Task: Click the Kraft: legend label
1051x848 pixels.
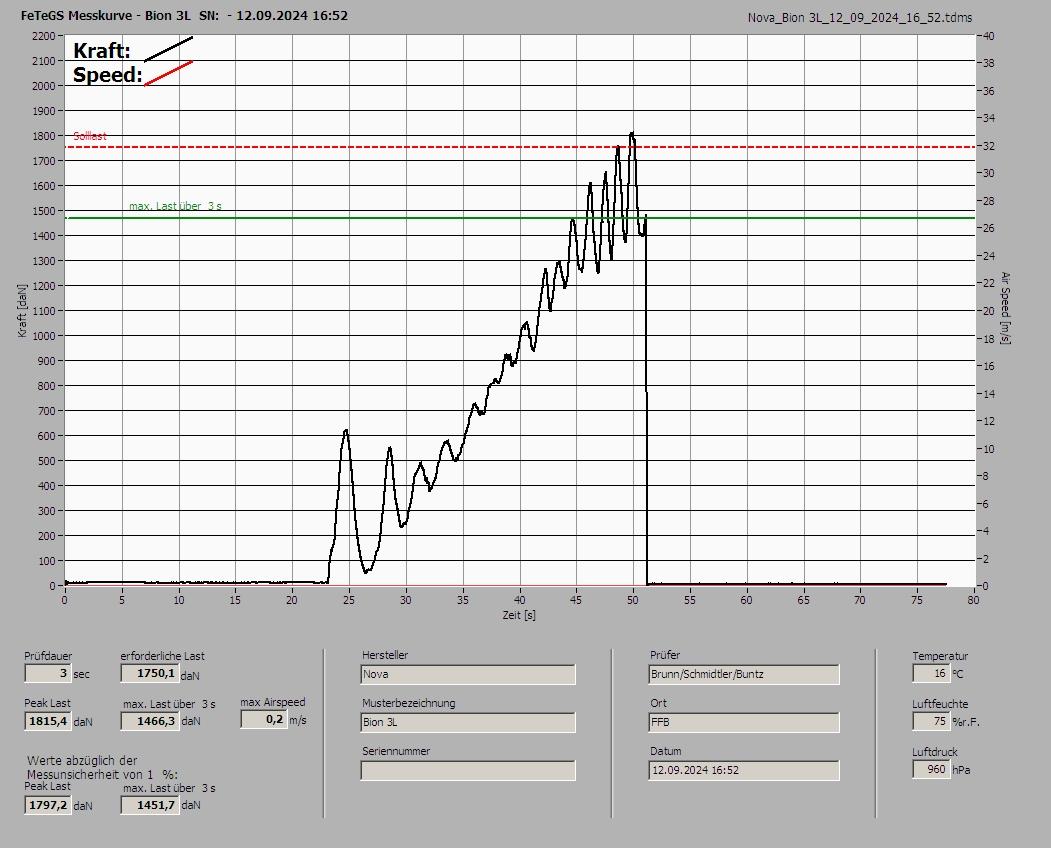Action: click(101, 50)
